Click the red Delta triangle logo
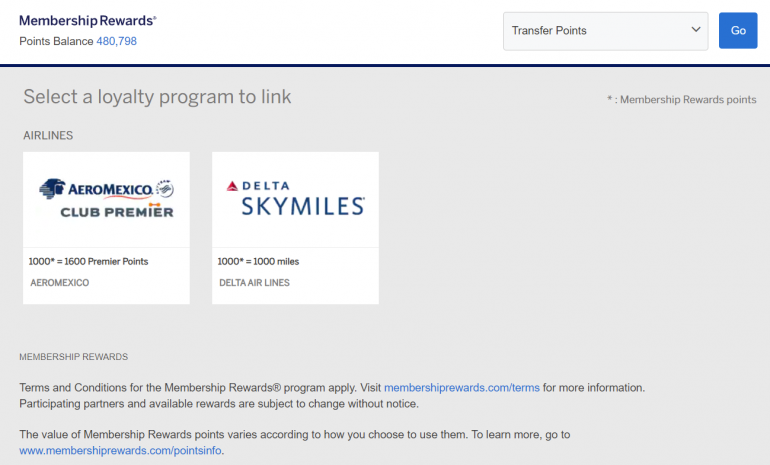Viewport: 770px width, 465px height. [233, 186]
